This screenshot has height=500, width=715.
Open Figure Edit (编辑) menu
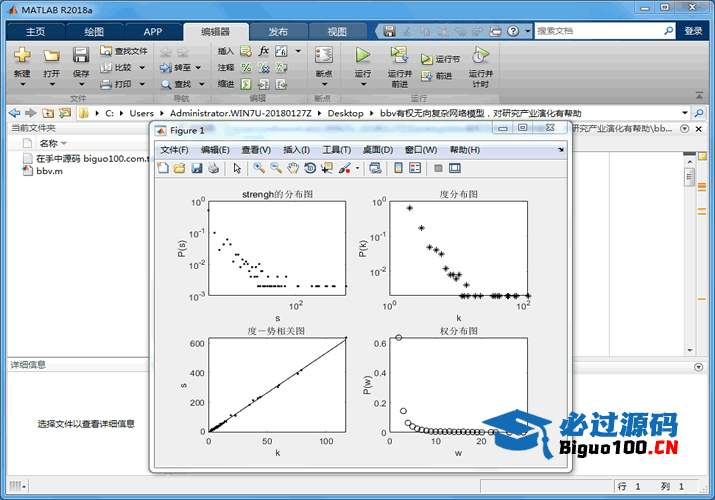(x=215, y=150)
